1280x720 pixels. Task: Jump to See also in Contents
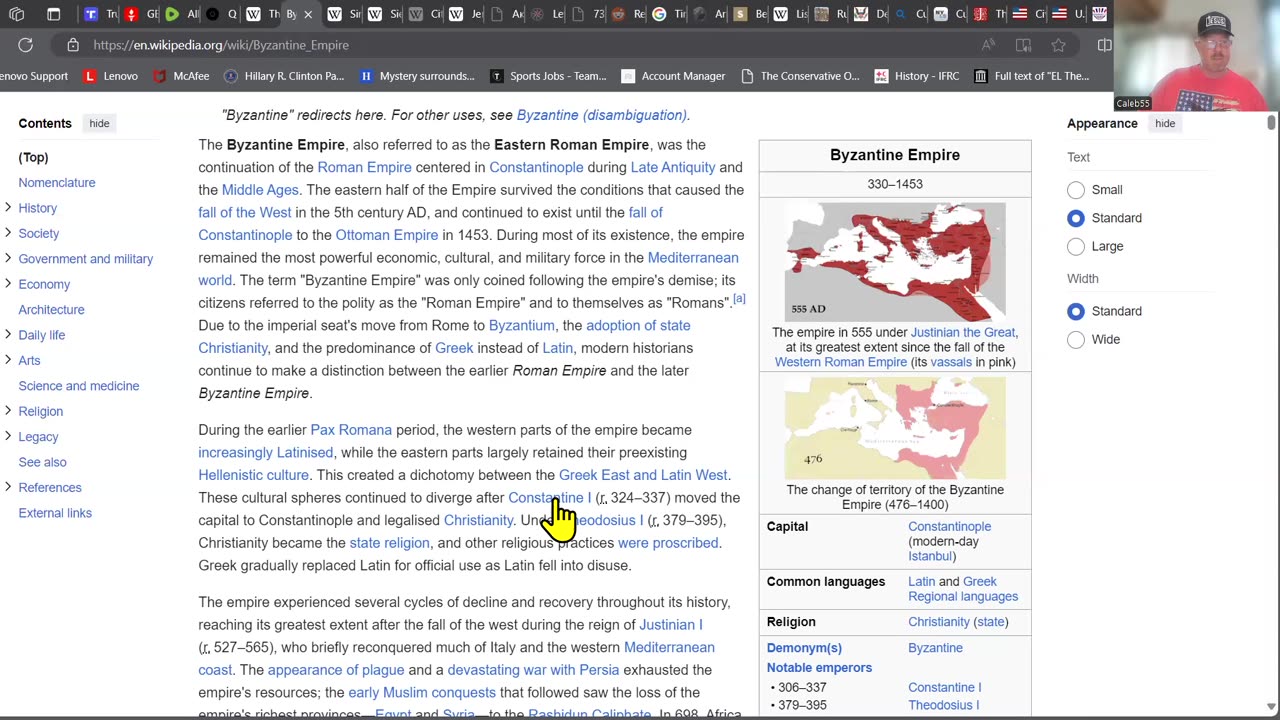click(42, 462)
